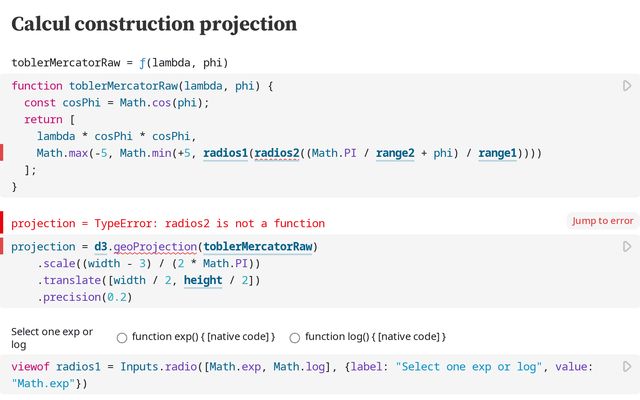Click the Calcul construction projection heading
This screenshot has height=400, width=640.
[154, 24]
